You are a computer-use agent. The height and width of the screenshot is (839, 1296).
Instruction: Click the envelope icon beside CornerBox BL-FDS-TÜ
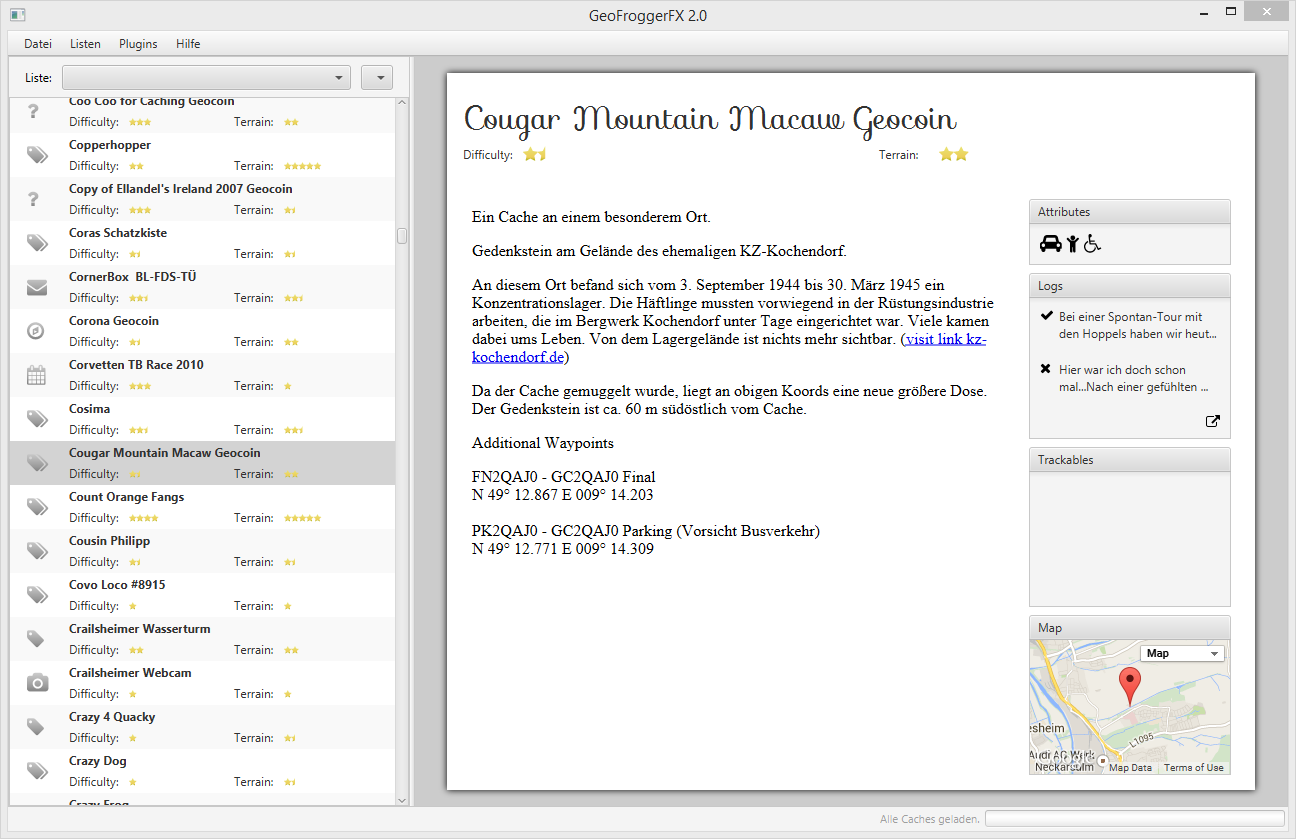pos(37,288)
